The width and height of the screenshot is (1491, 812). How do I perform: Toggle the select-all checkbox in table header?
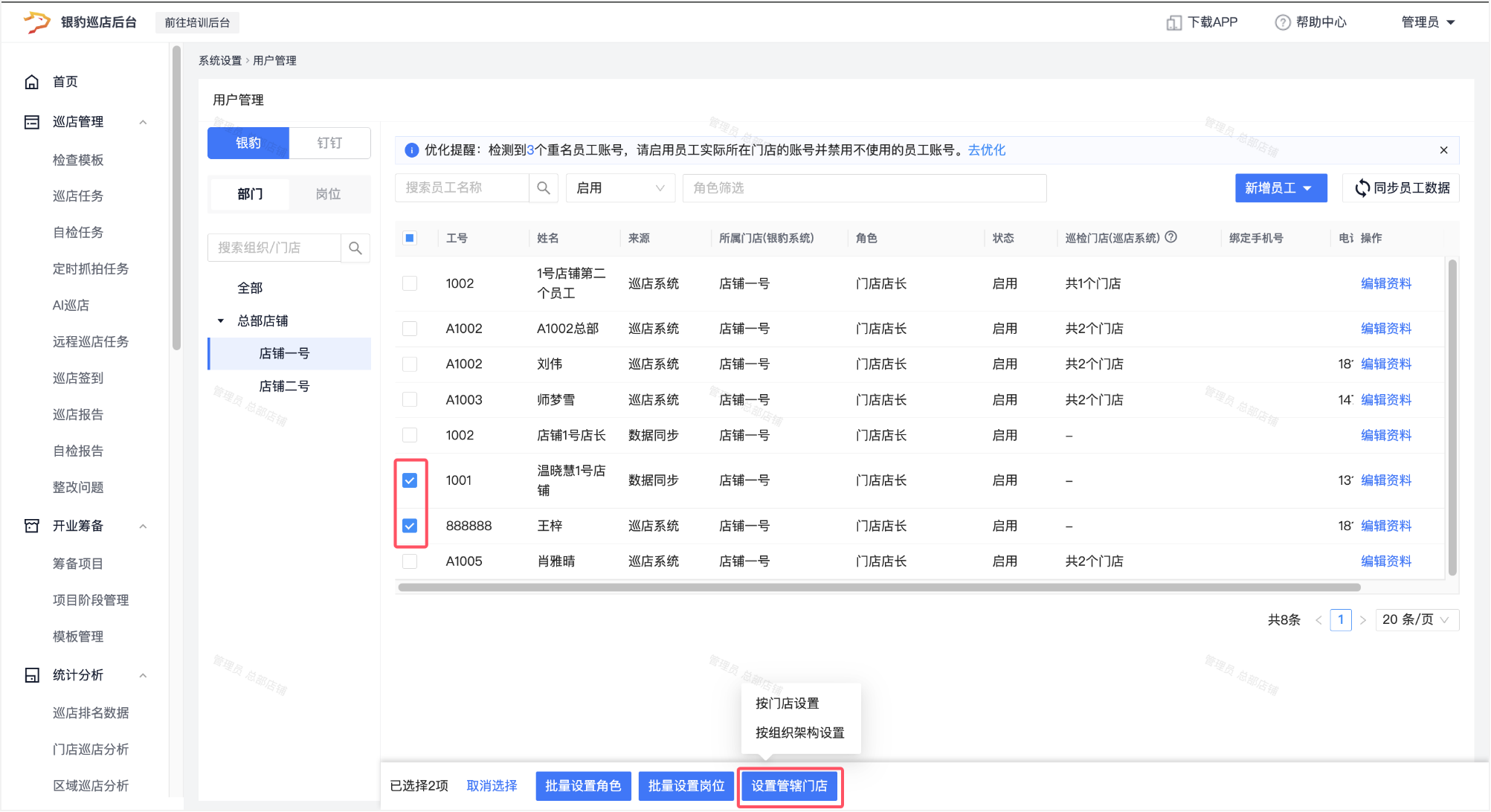click(410, 238)
